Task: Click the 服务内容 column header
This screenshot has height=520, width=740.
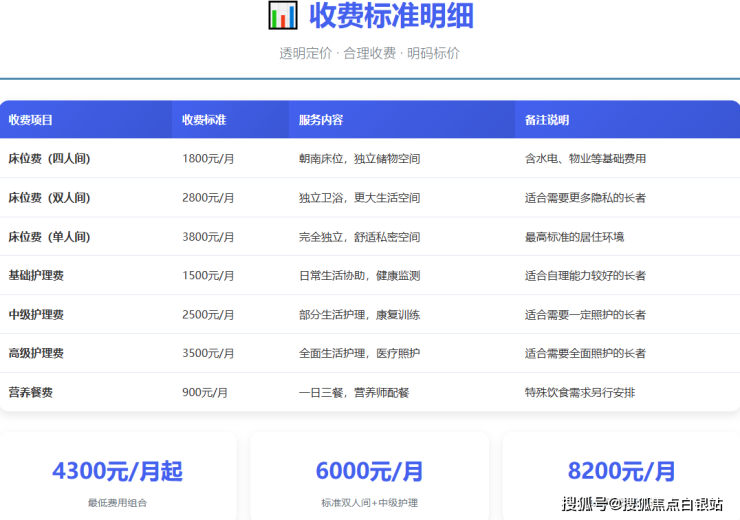Action: coord(321,120)
